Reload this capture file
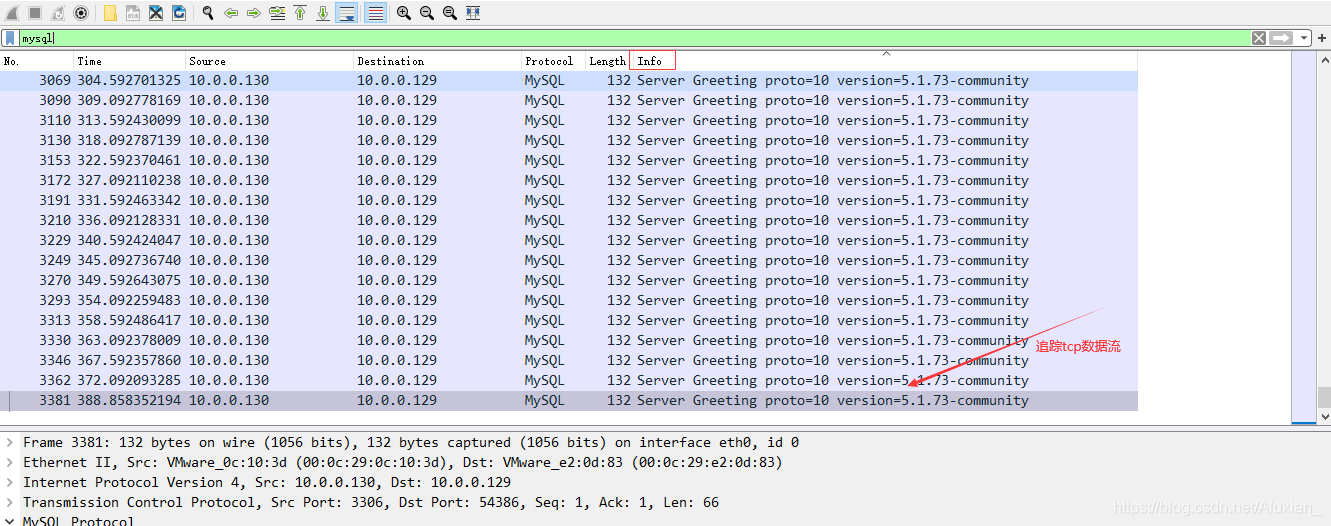 click(179, 13)
